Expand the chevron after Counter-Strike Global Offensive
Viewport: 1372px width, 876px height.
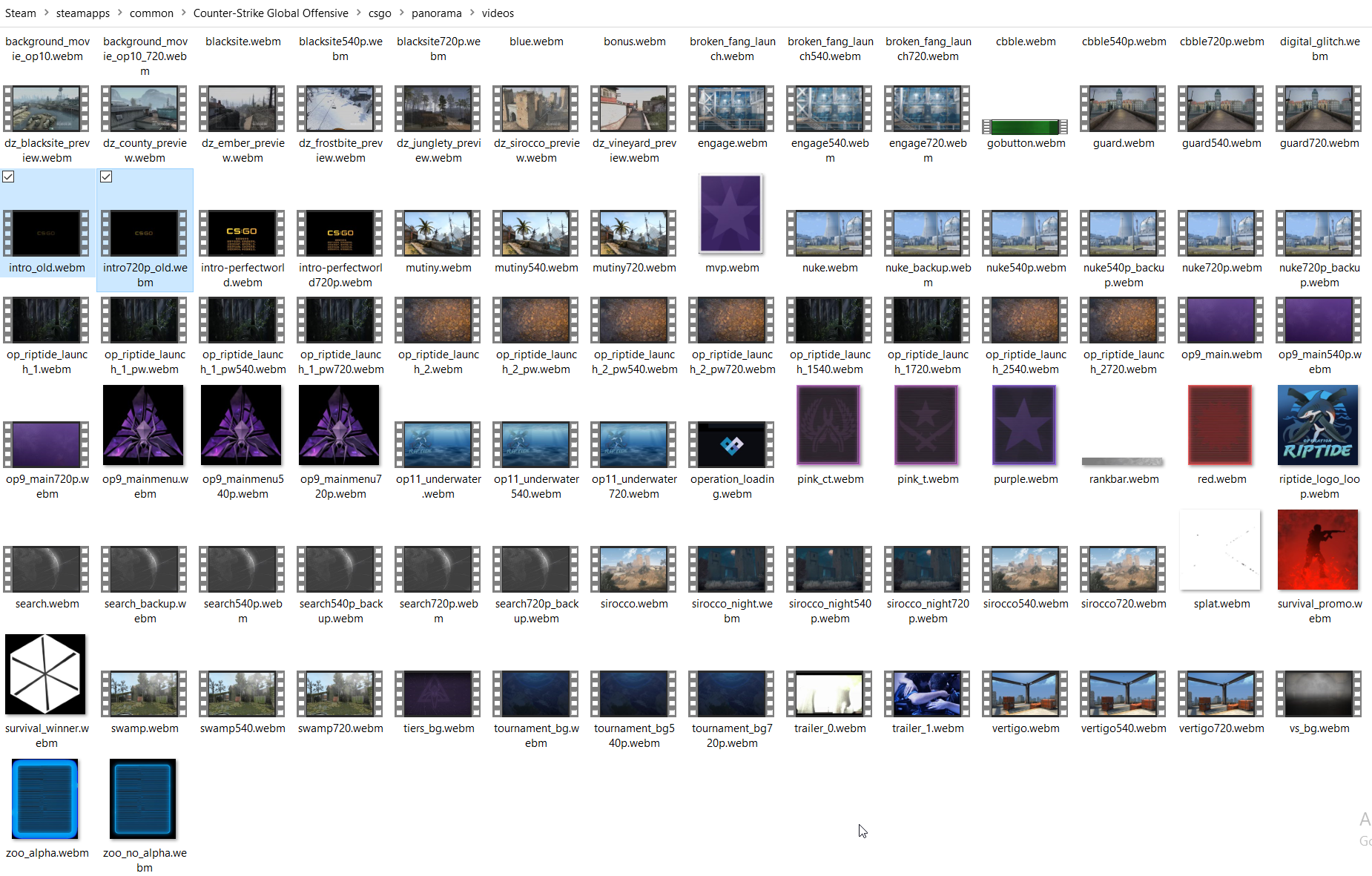(x=358, y=13)
